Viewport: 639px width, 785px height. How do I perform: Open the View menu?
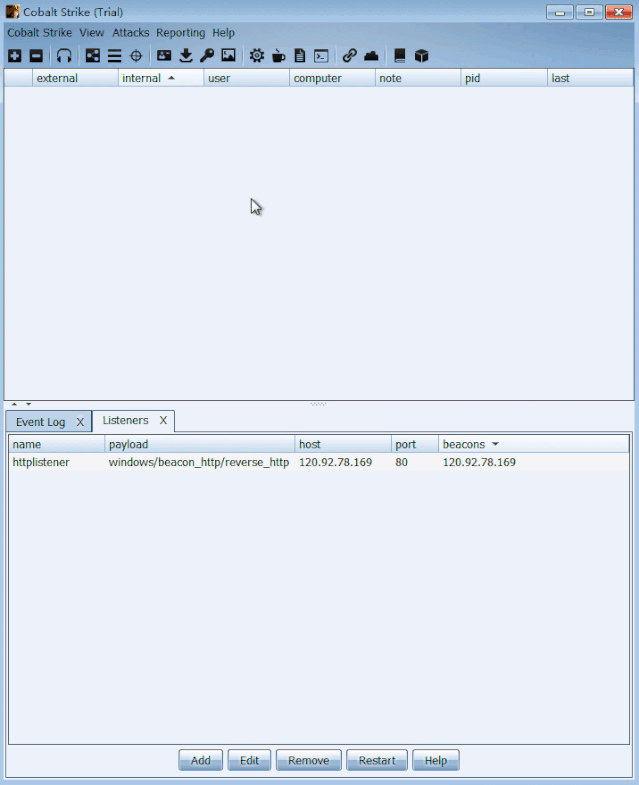92,33
